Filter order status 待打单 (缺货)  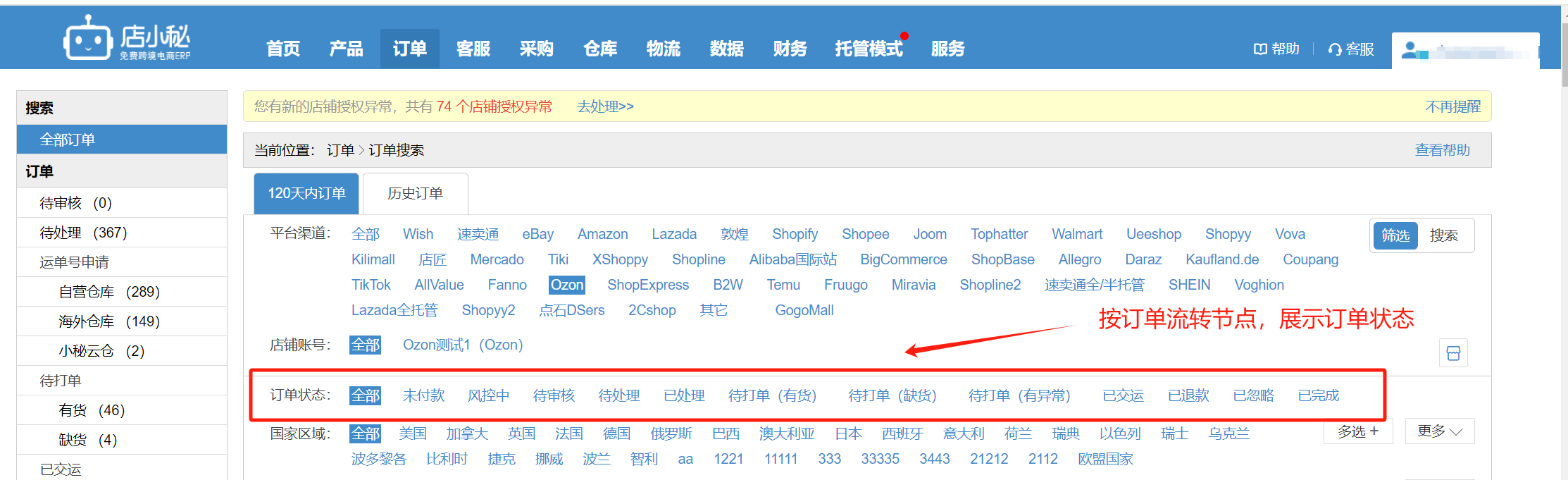[892, 395]
